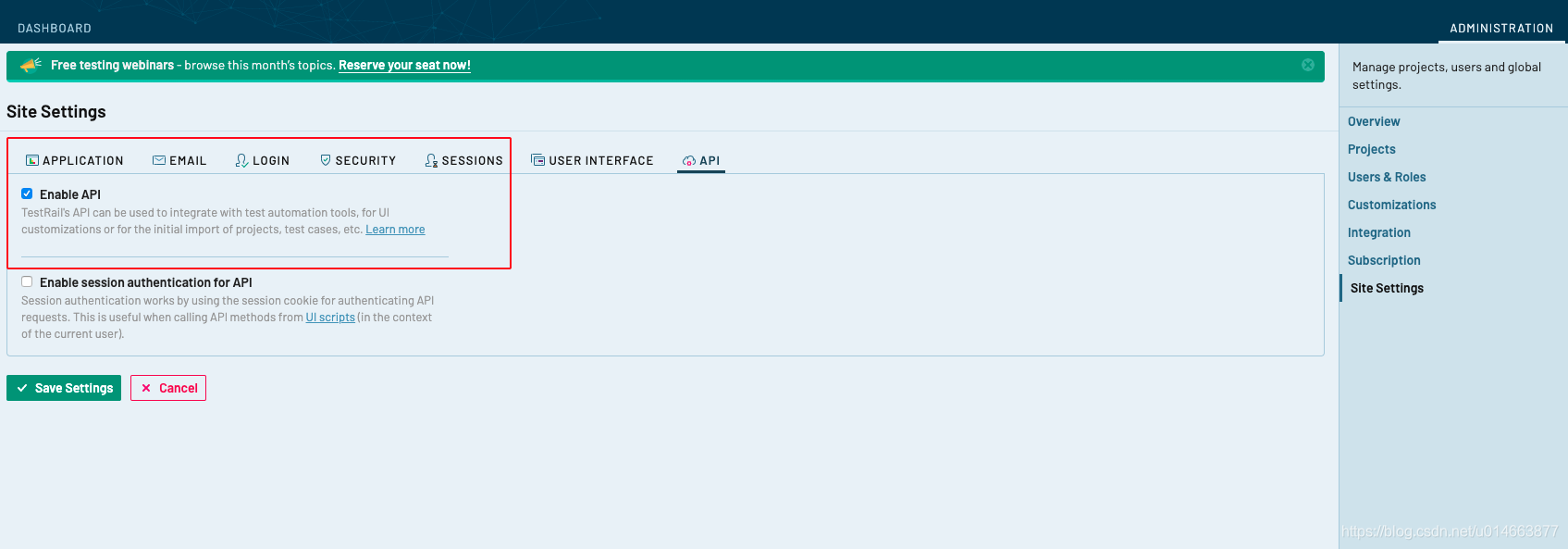Open Projects in sidebar

[x=1372, y=149]
